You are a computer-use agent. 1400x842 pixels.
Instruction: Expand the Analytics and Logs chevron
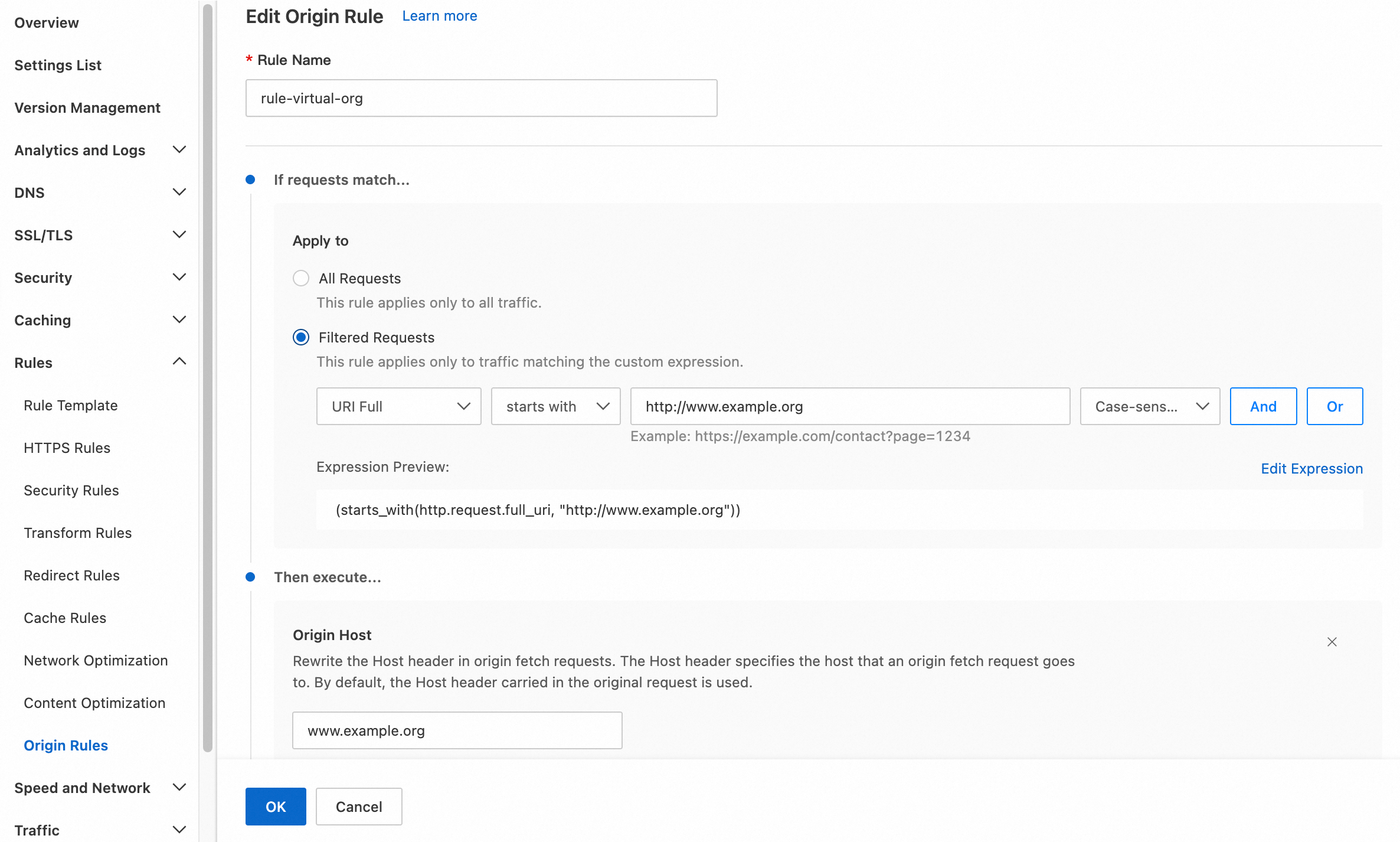tap(179, 150)
